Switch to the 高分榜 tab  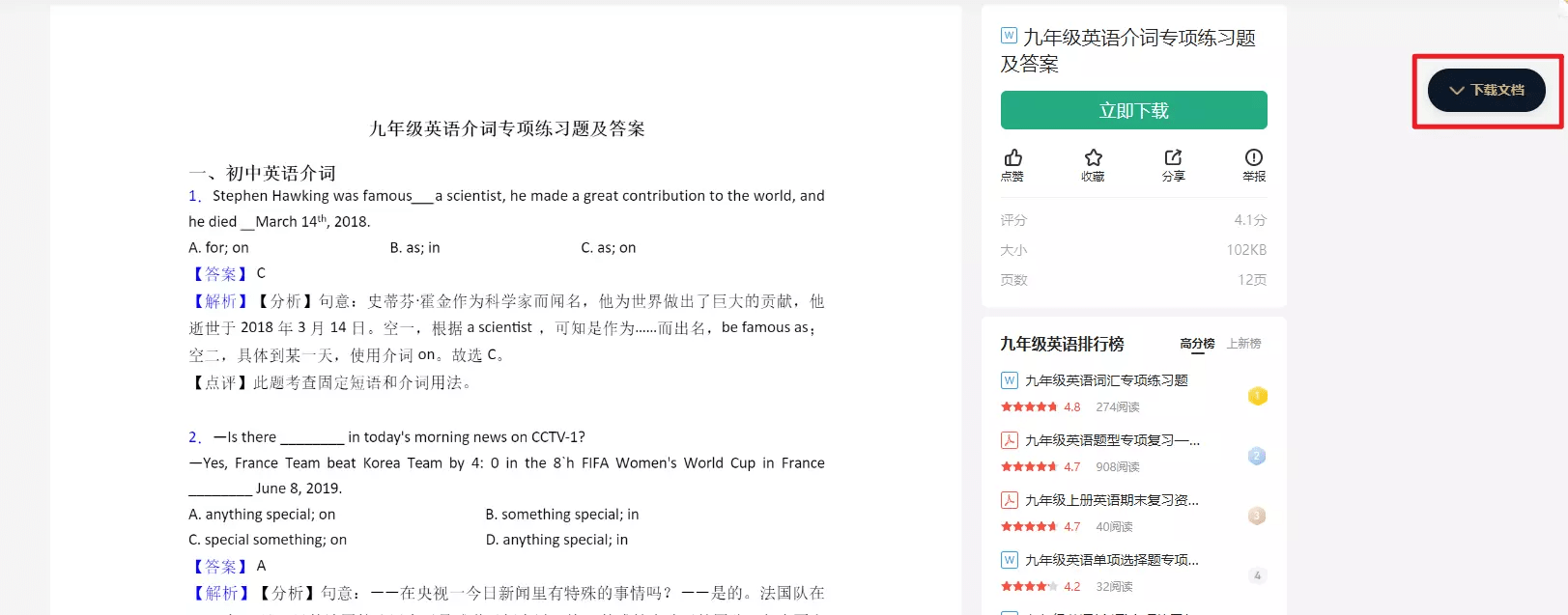1197,344
